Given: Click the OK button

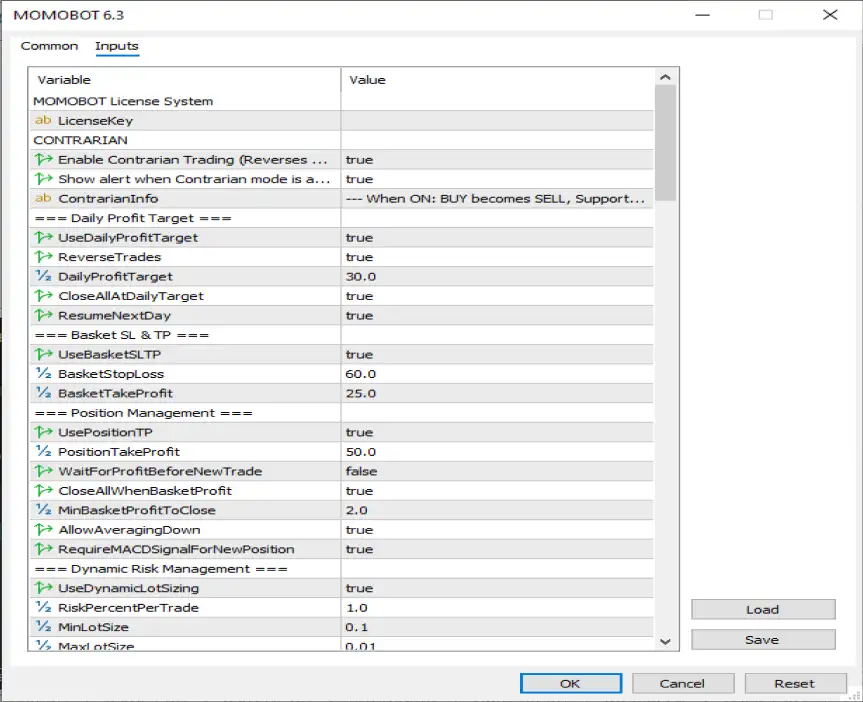Looking at the screenshot, I should pyautogui.click(x=570, y=684).
